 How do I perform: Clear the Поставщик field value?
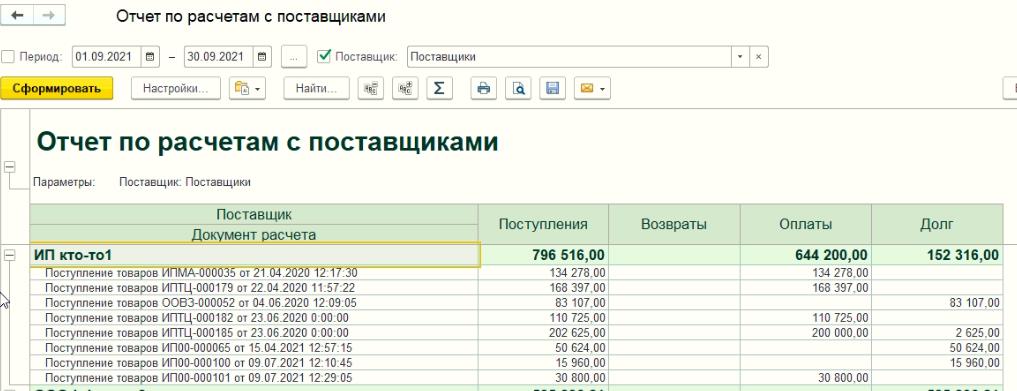[x=759, y=56]
